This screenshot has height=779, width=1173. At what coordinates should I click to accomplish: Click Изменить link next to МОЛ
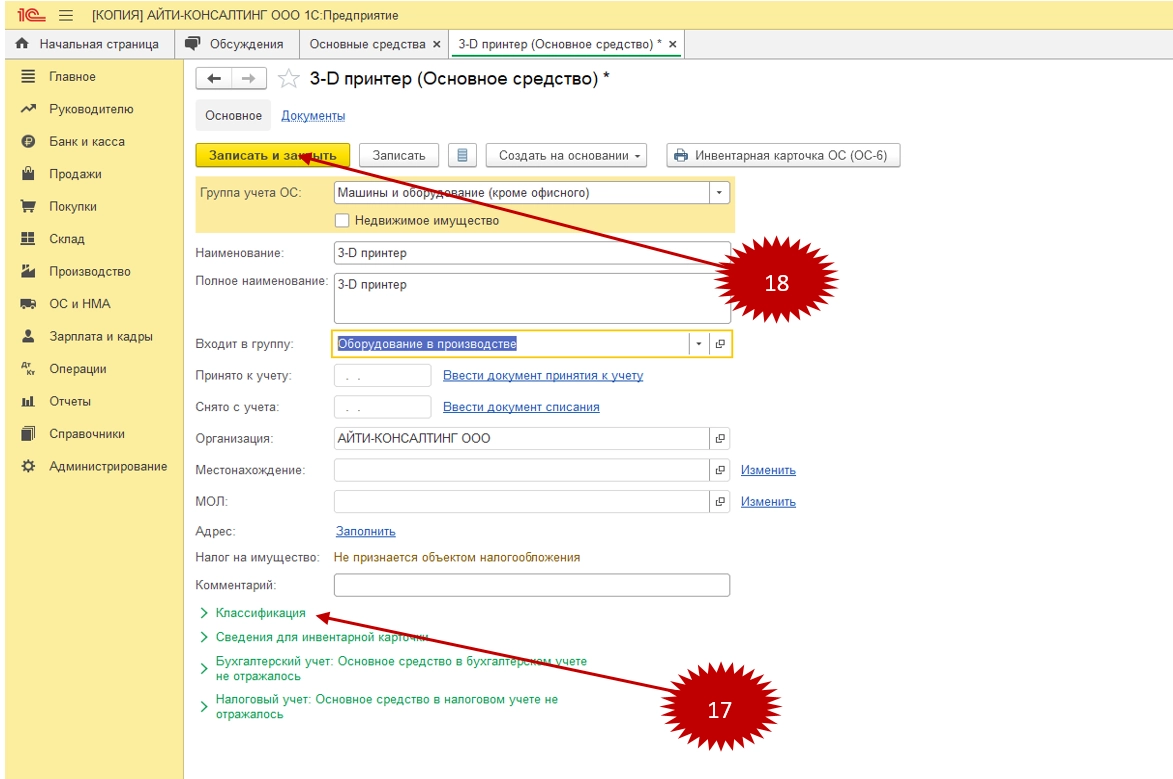click(768, 501)
